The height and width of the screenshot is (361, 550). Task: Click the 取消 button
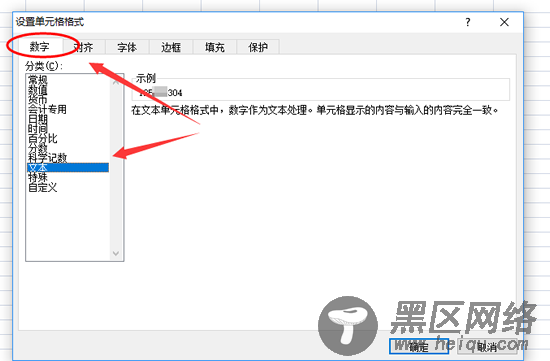click(487, 347)
